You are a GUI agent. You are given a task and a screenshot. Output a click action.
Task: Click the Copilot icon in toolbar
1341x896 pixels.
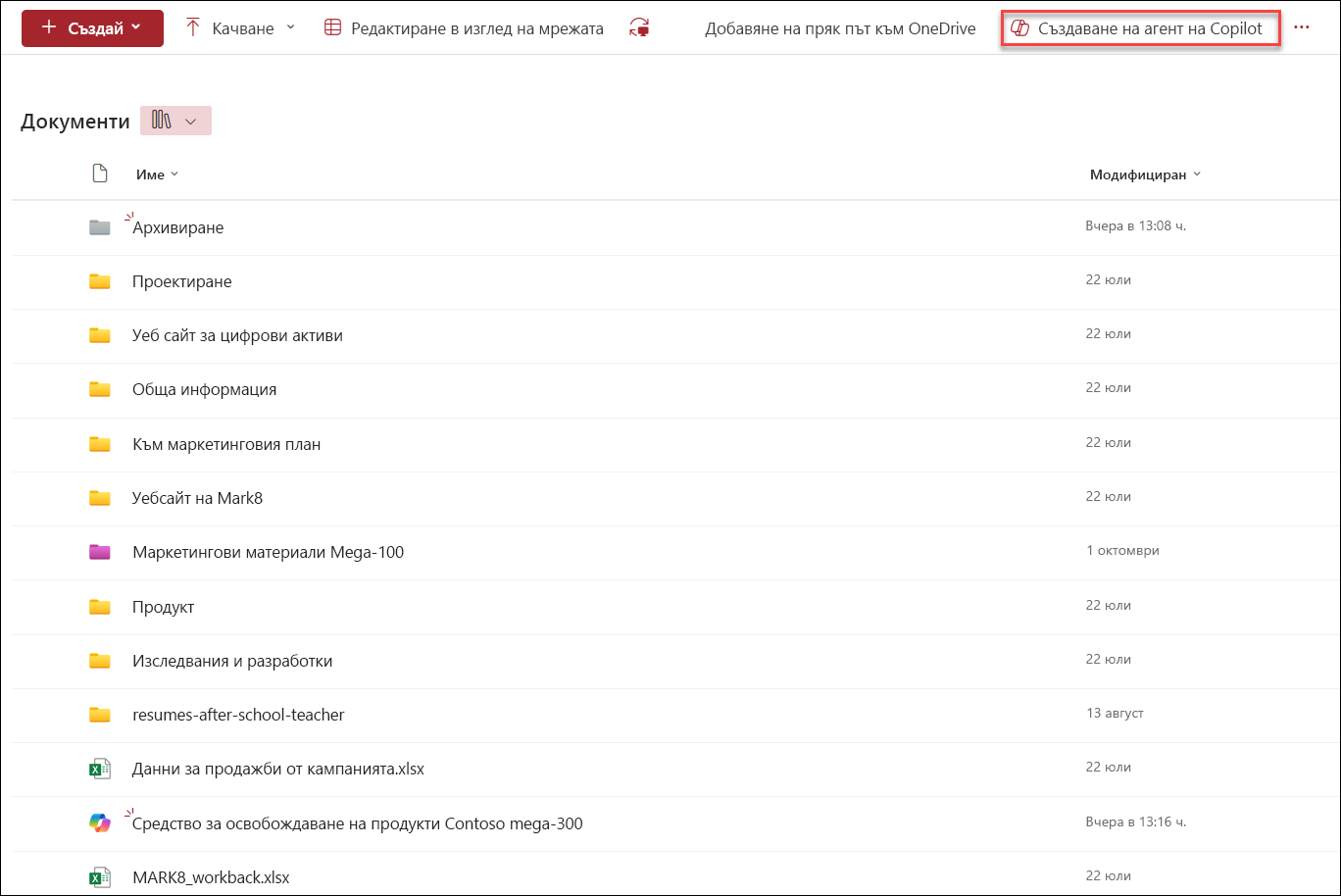point(1019,28)
